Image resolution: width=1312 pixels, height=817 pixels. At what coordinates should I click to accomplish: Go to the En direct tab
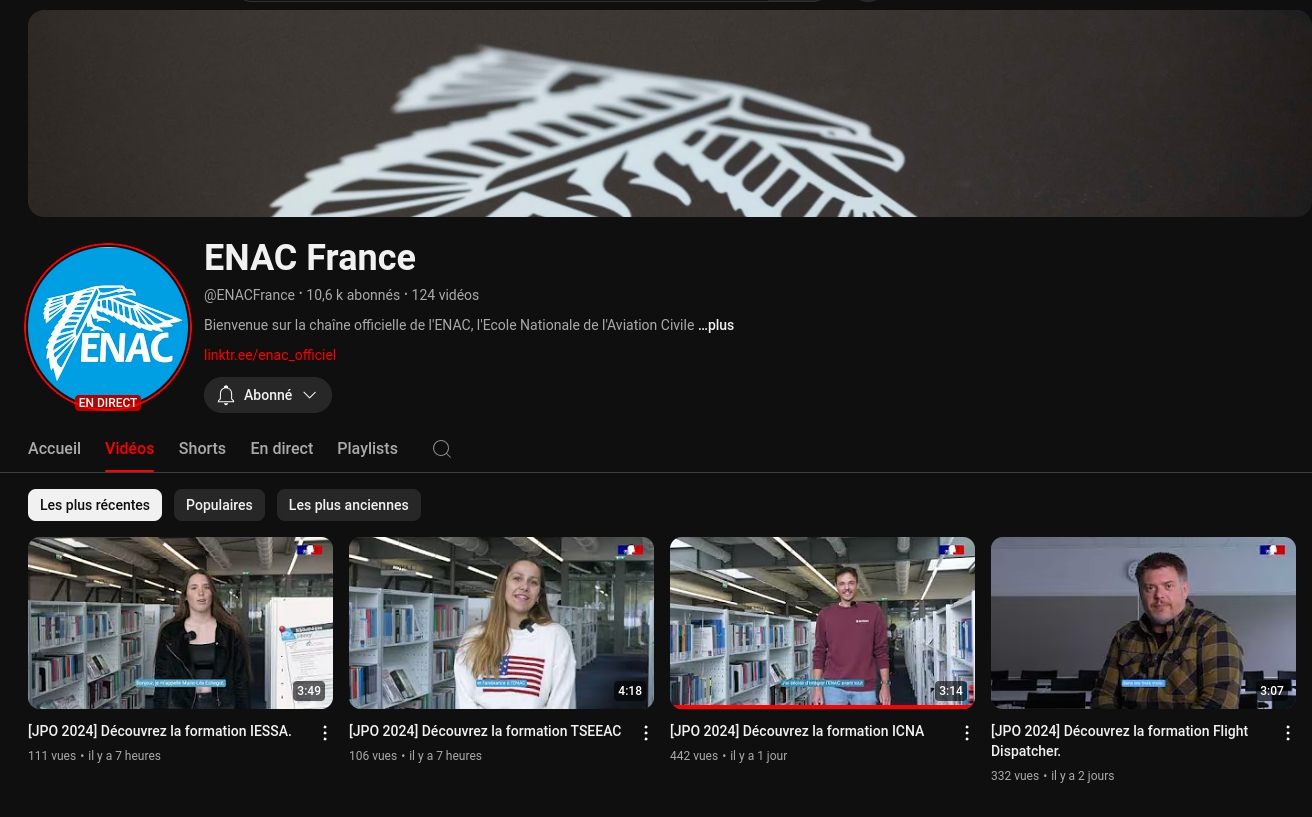point(282,449)
